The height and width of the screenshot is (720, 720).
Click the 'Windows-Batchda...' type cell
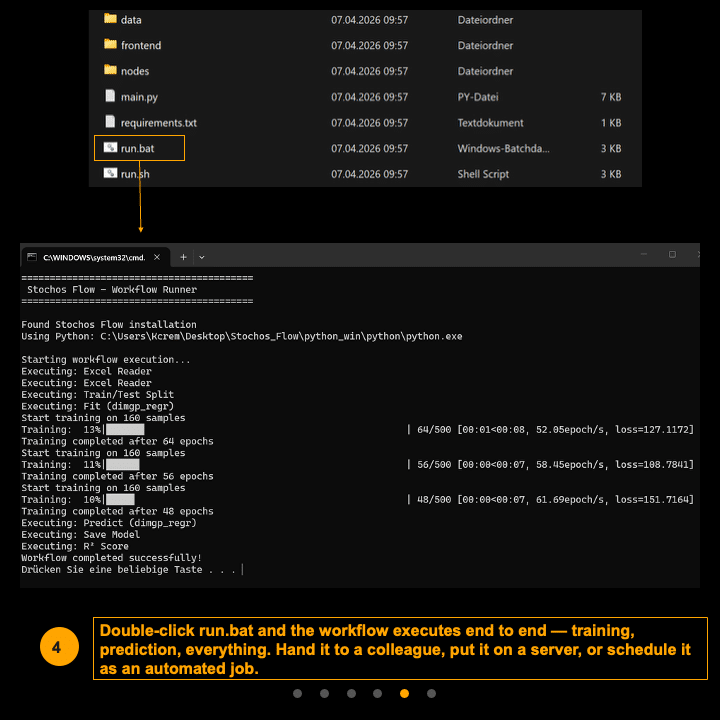pos(503,148)
